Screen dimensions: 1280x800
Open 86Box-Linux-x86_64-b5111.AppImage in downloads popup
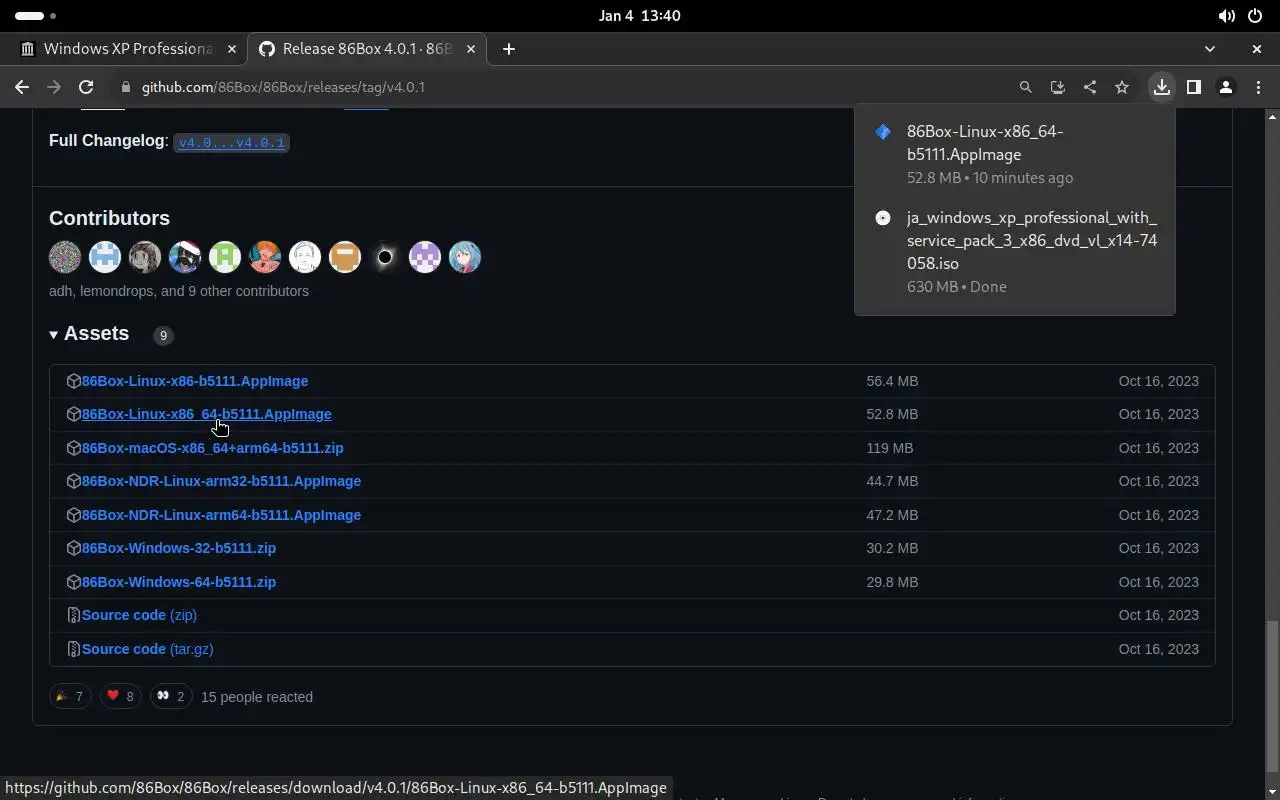click(x=1015, y=154)
